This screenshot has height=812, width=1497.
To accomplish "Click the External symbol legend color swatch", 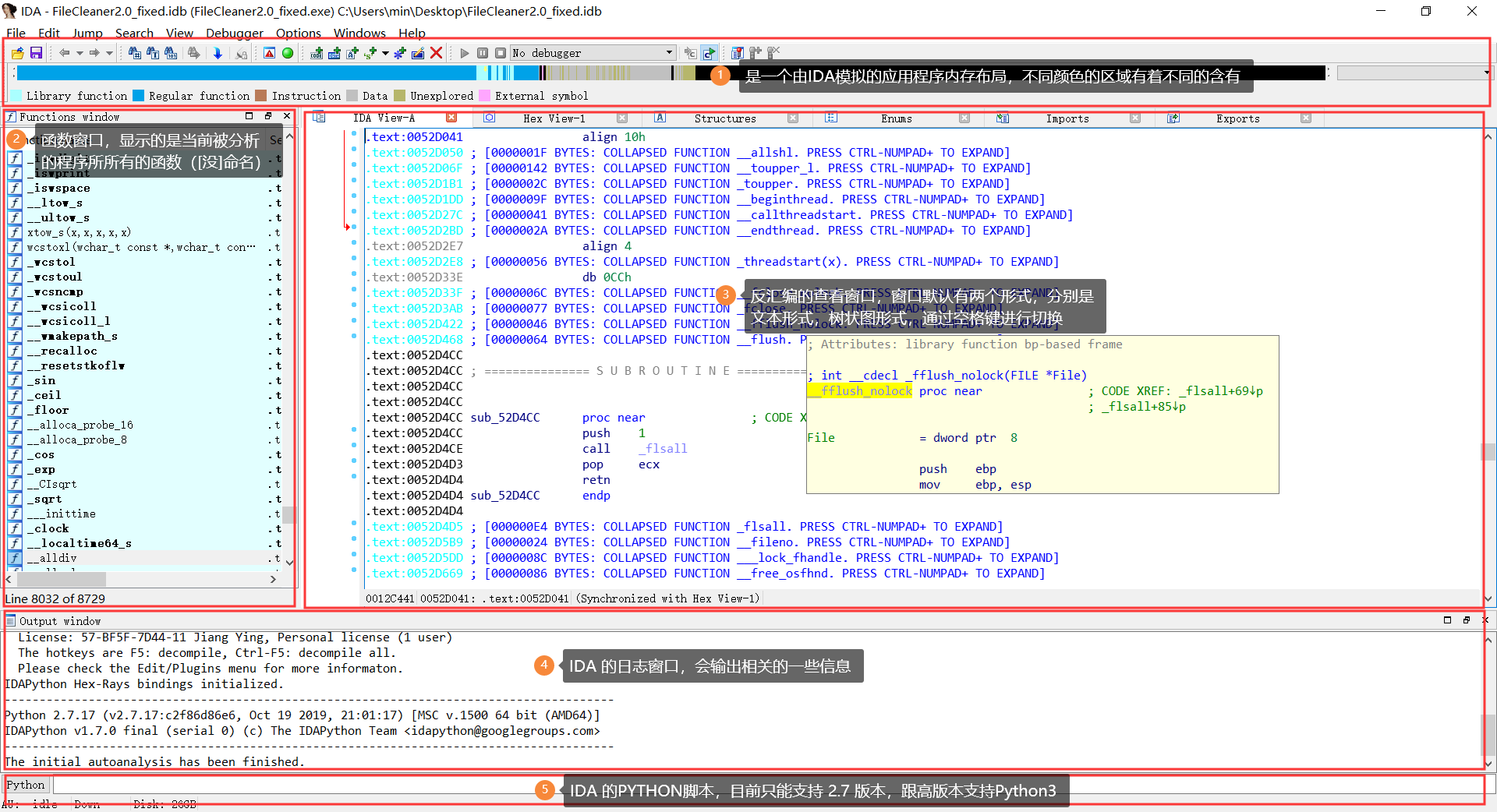I will tap(484, 96).
